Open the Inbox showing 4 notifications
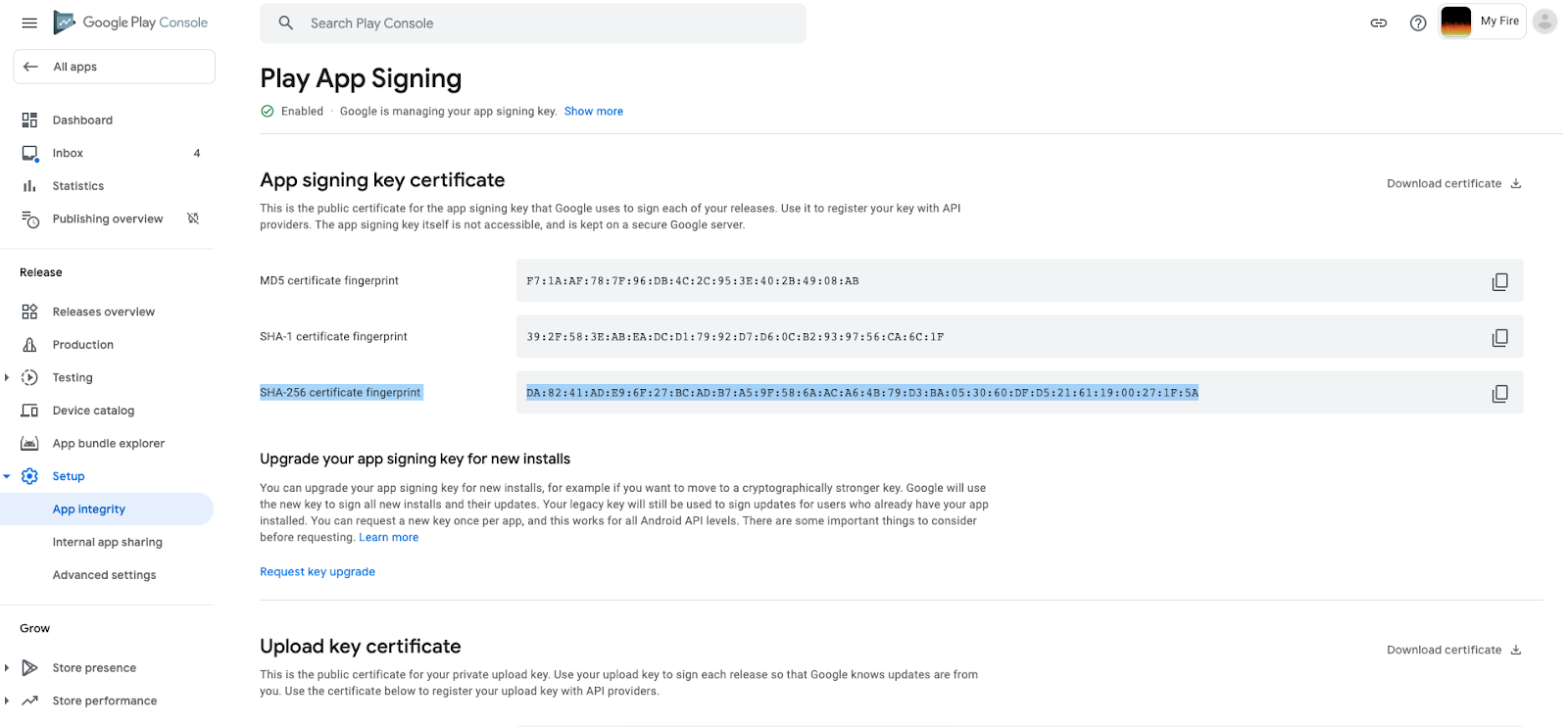 pos(68,153)
